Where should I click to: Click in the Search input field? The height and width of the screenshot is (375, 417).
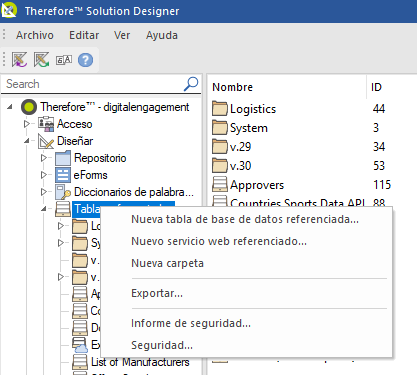tap(93, 84)
